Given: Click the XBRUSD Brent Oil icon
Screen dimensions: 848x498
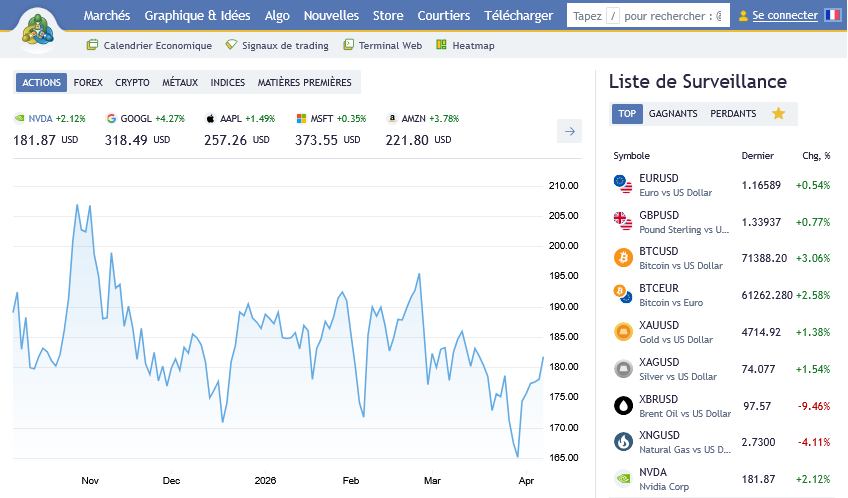Looking at the screenshot, I should pos(623,405).
